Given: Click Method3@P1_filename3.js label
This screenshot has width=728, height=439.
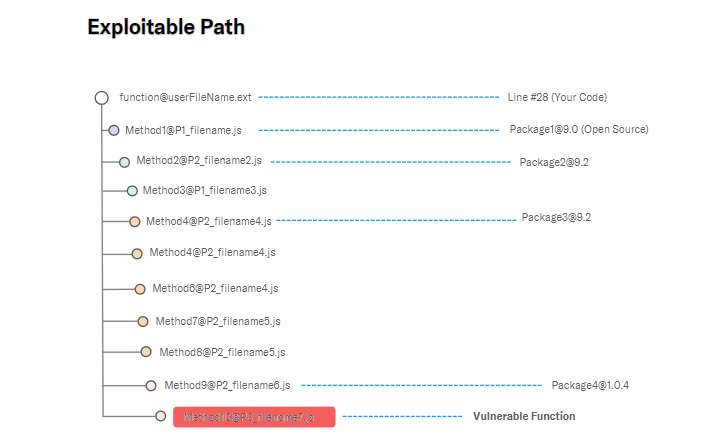Looking at the screenshot, I should pyautogui.click(x=205, y=190).
